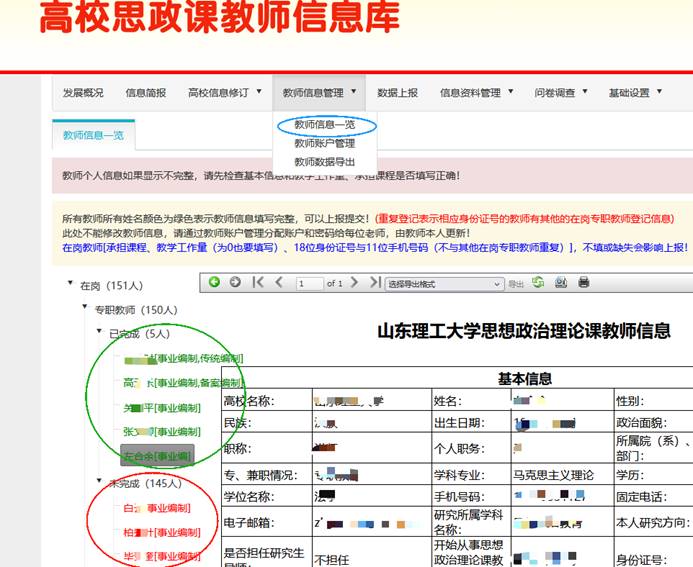693x567 pixels.
Task: Select 教师账户管理 from the dropdown menu
Action: click(x=324, y=143)
